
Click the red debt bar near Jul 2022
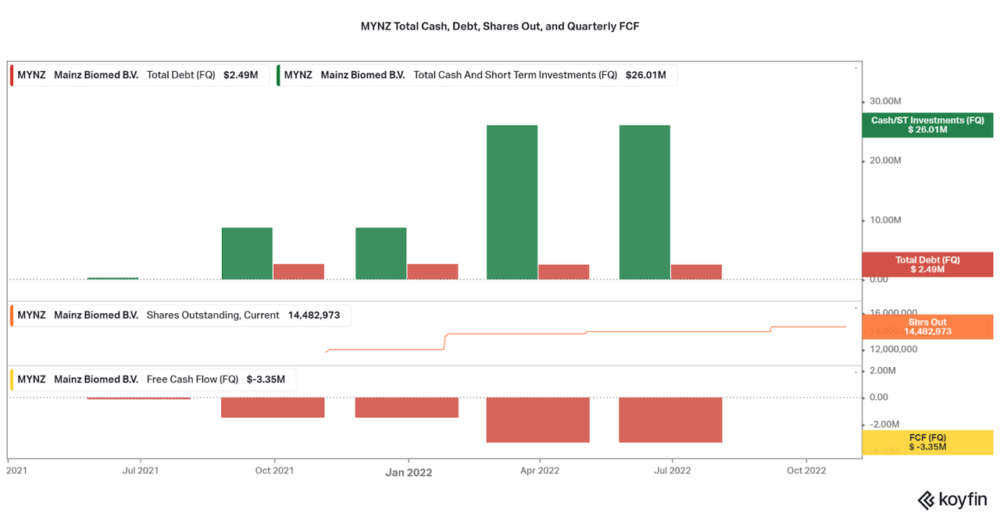point(696,272)
